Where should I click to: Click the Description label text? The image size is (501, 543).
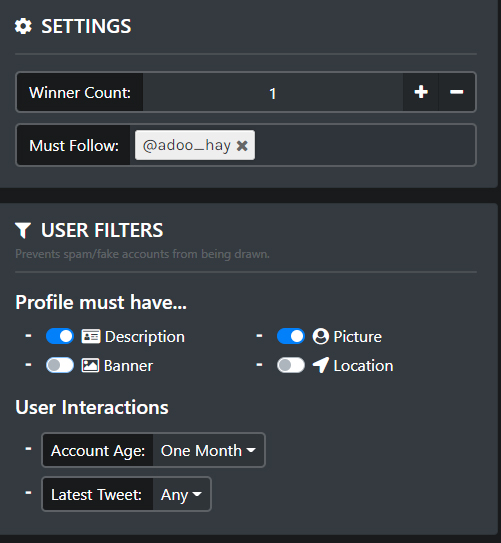click(145, 337)
